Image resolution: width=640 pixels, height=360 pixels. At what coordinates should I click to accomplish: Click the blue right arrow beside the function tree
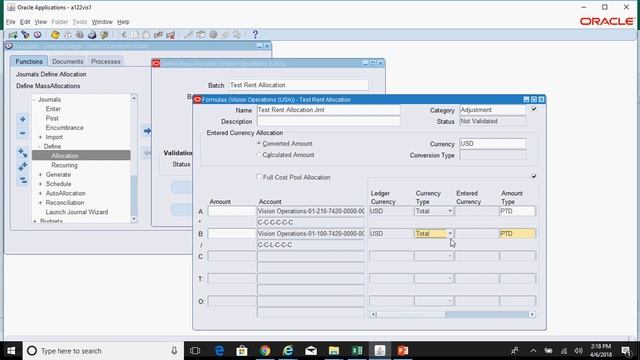click(x=147, y=131)
